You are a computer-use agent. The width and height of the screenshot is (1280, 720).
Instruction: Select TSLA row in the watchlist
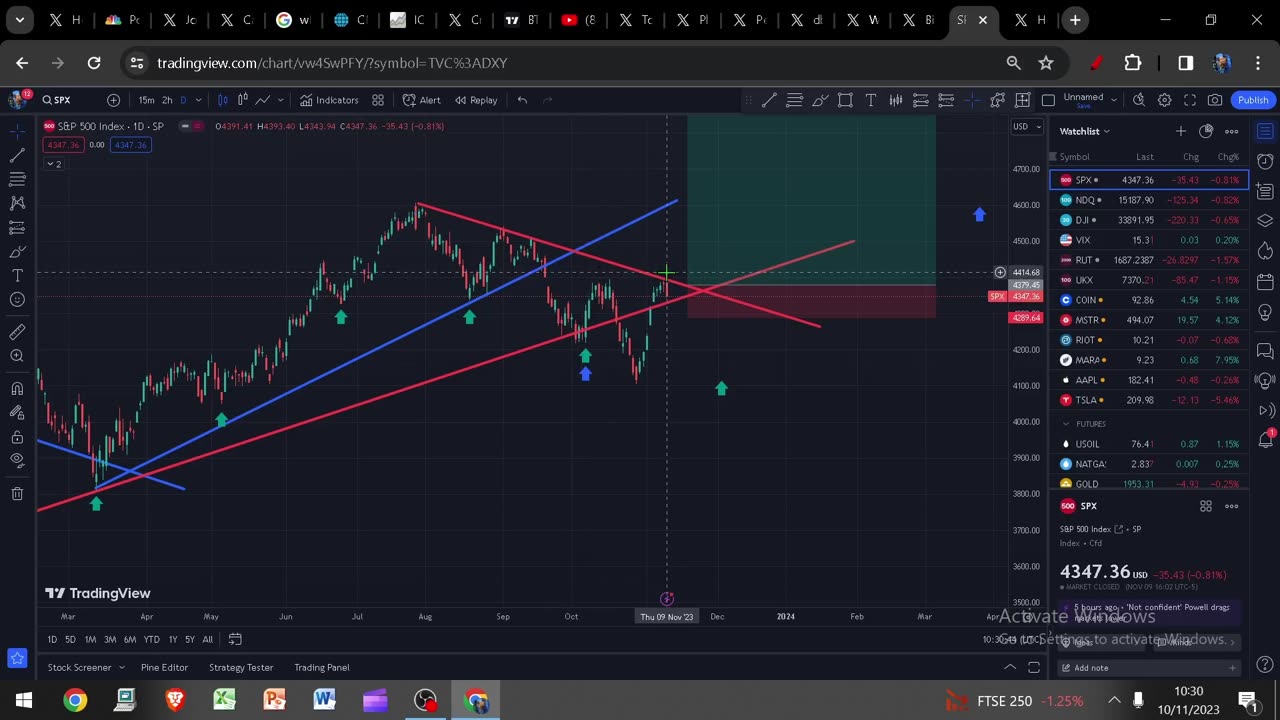1149,400
